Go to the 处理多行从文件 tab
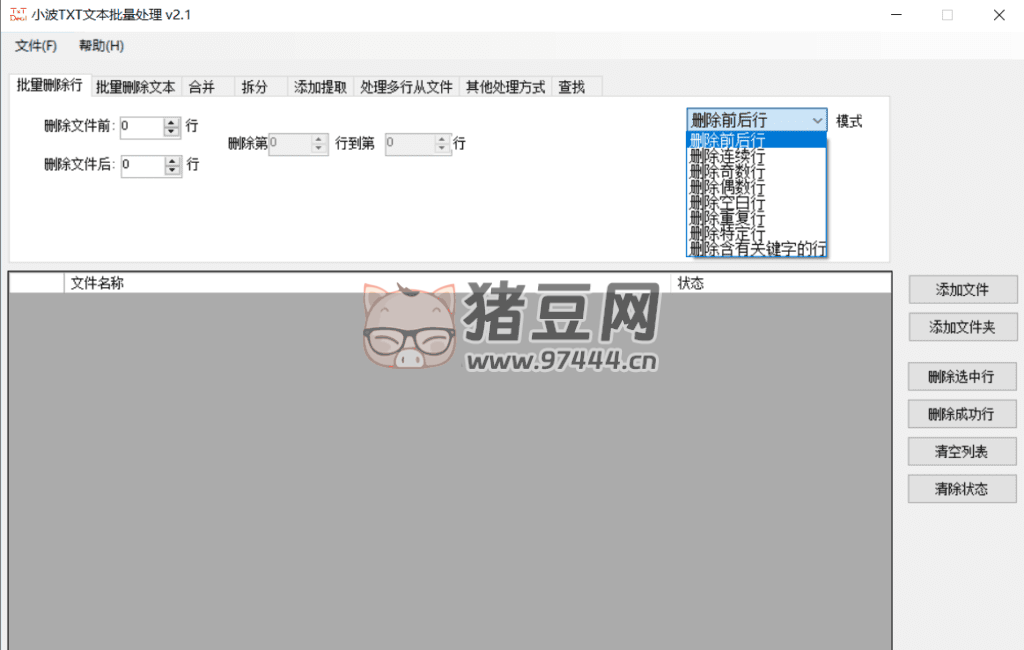Image resolution: width=1024 pixels, height=650 pixels. click(x=407, y=87)
